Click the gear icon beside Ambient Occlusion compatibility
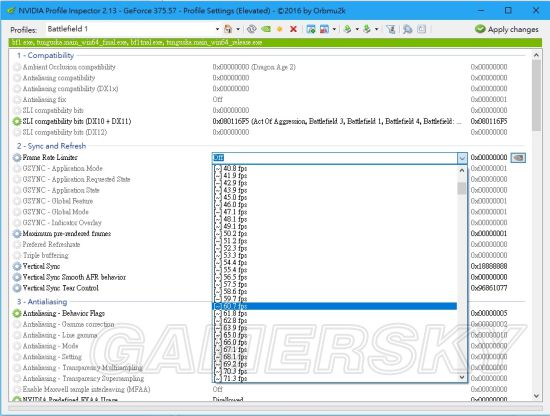550x416 pixels. pos(17,67)
